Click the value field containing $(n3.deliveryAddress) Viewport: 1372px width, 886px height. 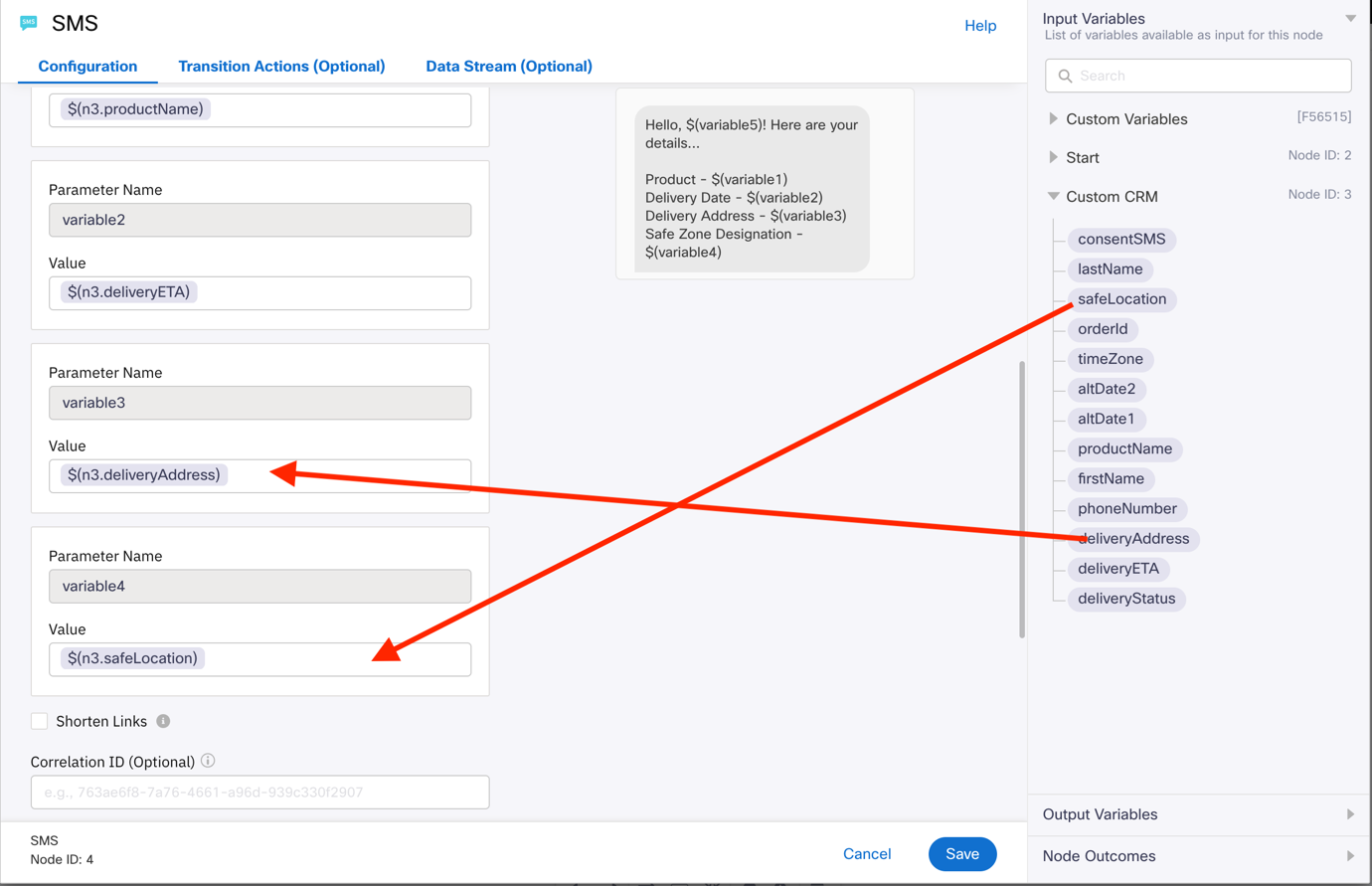260,475
